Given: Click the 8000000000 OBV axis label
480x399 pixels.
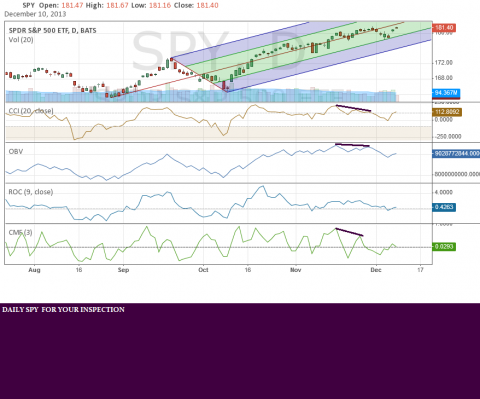Looking at the screenshot, I should (x=457, y=174).
